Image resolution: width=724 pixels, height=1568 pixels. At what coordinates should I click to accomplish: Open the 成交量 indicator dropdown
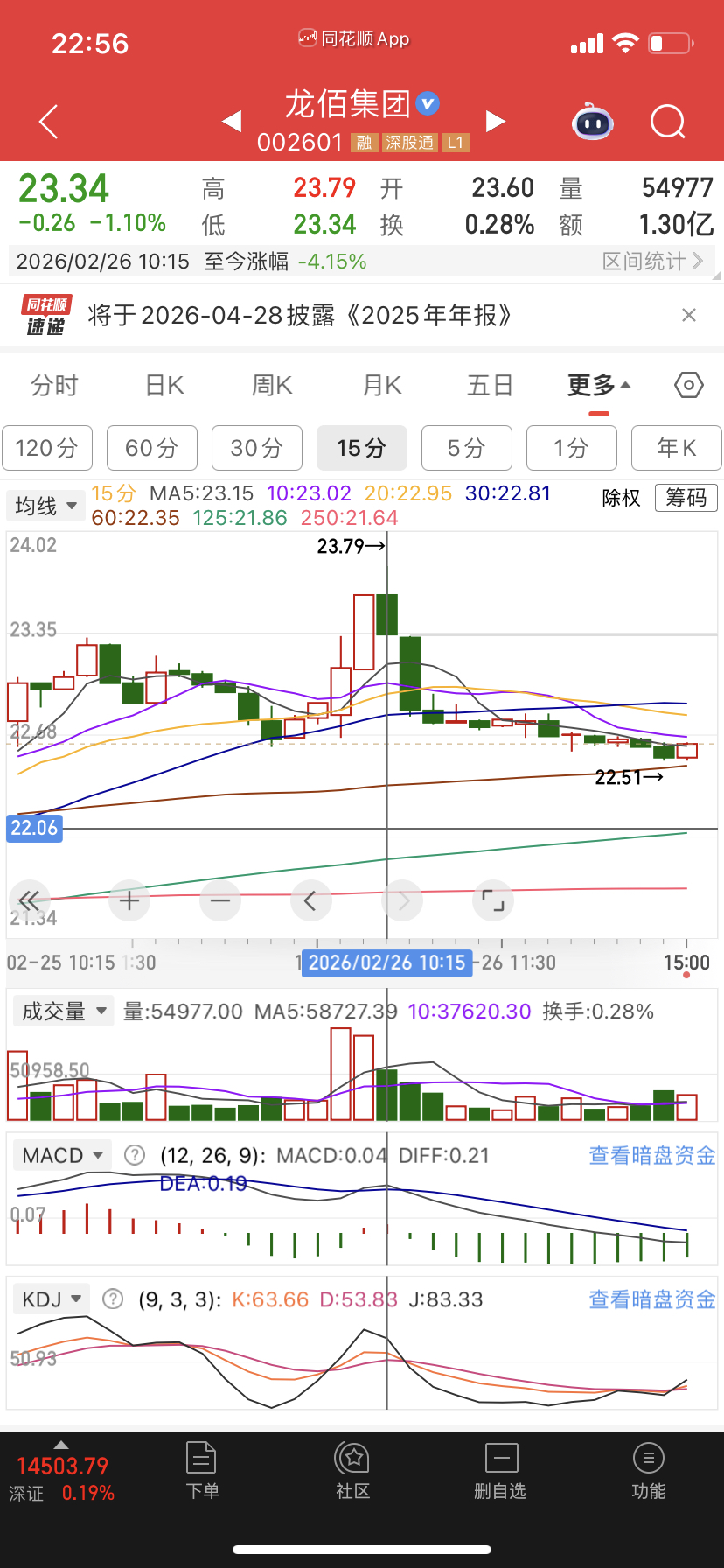pos(63,1011)
